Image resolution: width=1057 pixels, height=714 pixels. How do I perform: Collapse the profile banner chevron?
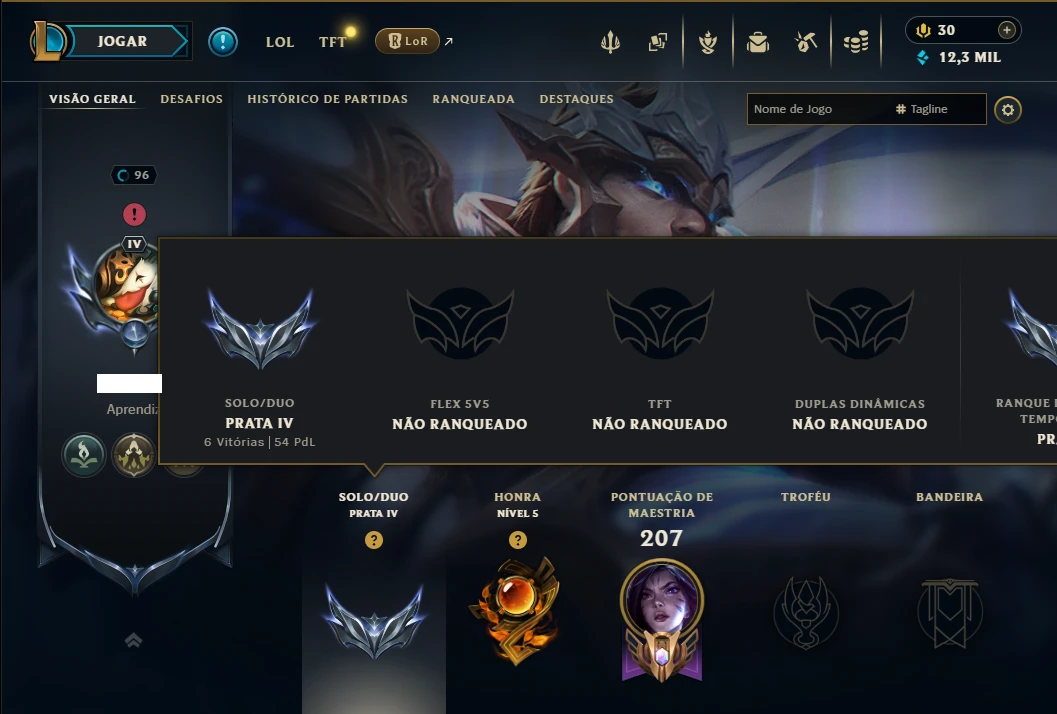pos(133,640)
